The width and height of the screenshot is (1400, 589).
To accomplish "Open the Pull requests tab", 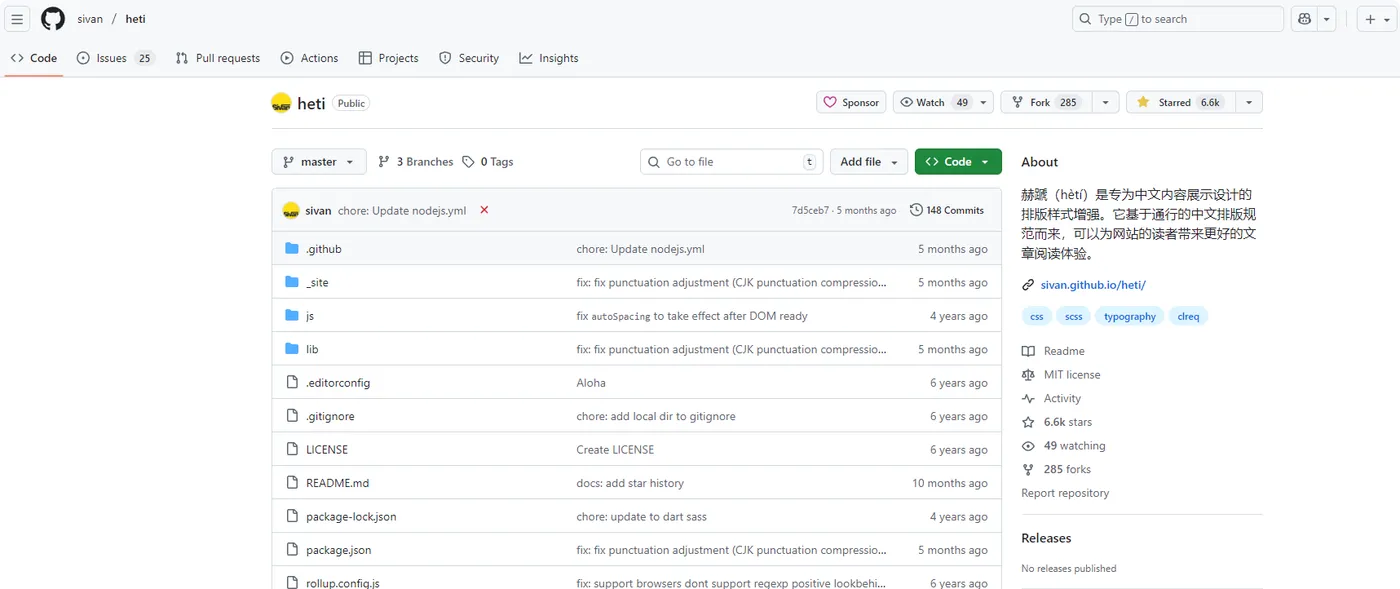I will [218, 58].
